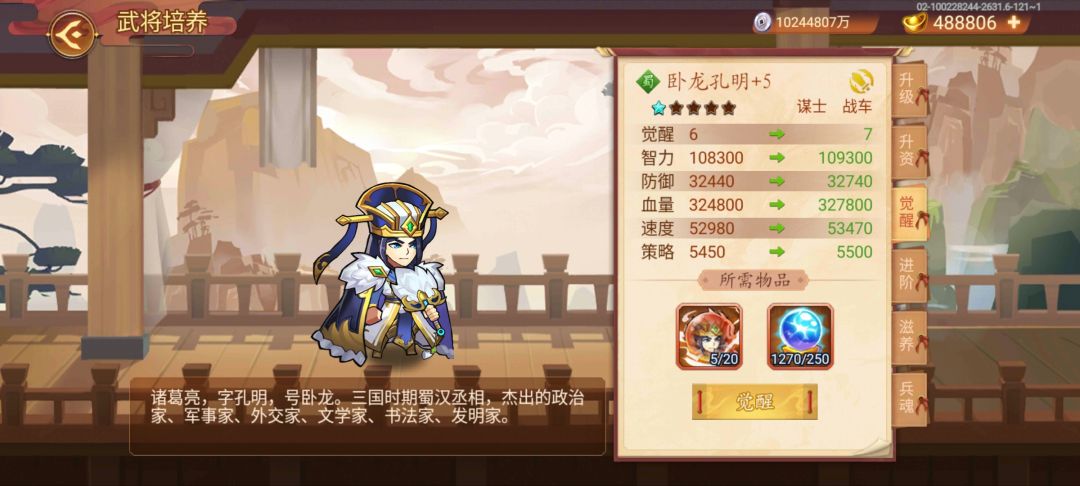Tap the 谋士 strategist class label
Viewport: 1080px width, 486px height.
tap(811, 107)
